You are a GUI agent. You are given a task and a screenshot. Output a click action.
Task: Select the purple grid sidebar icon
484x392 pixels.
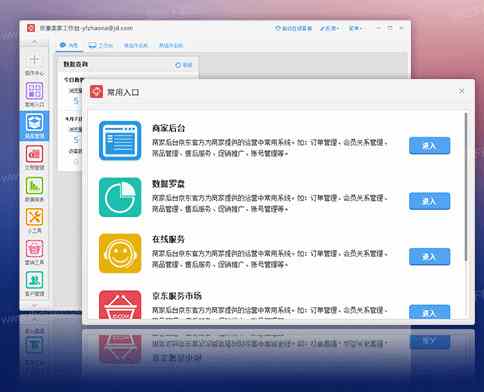(x=34, y=91)
